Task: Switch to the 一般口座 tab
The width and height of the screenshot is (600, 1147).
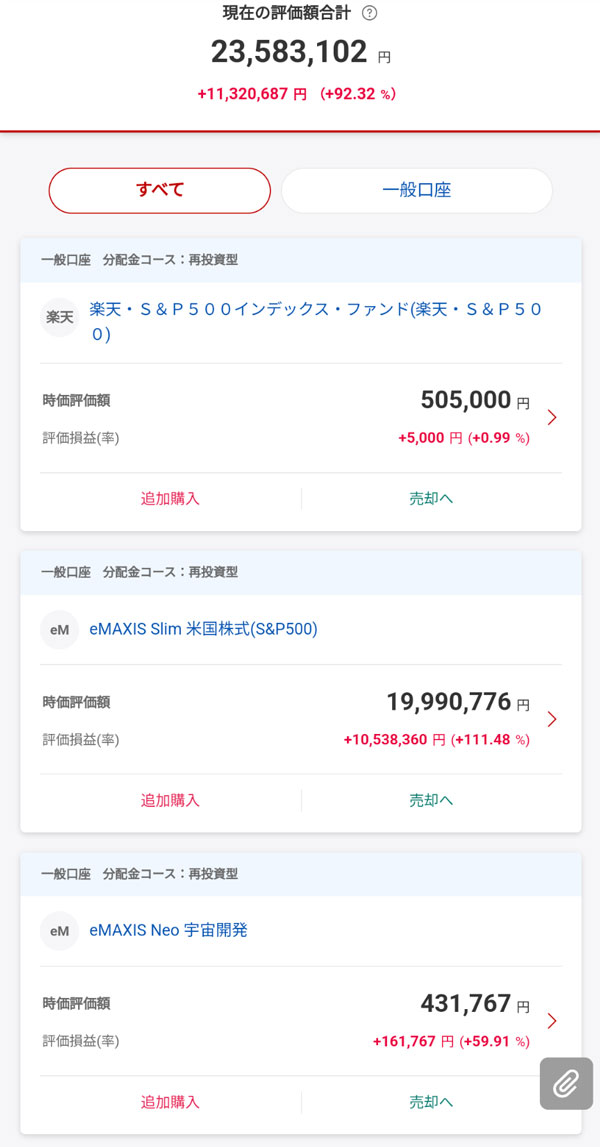Action: (416, 190)
